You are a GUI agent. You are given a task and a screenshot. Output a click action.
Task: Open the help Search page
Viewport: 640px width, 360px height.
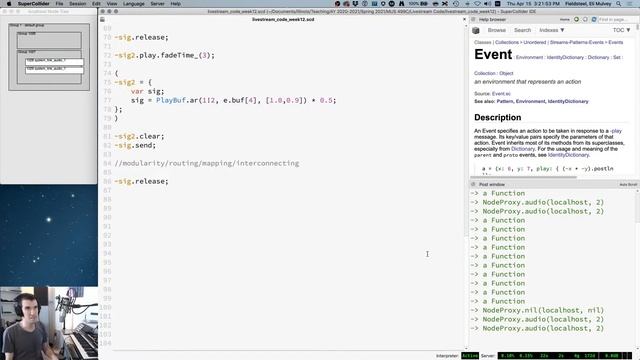522,30
